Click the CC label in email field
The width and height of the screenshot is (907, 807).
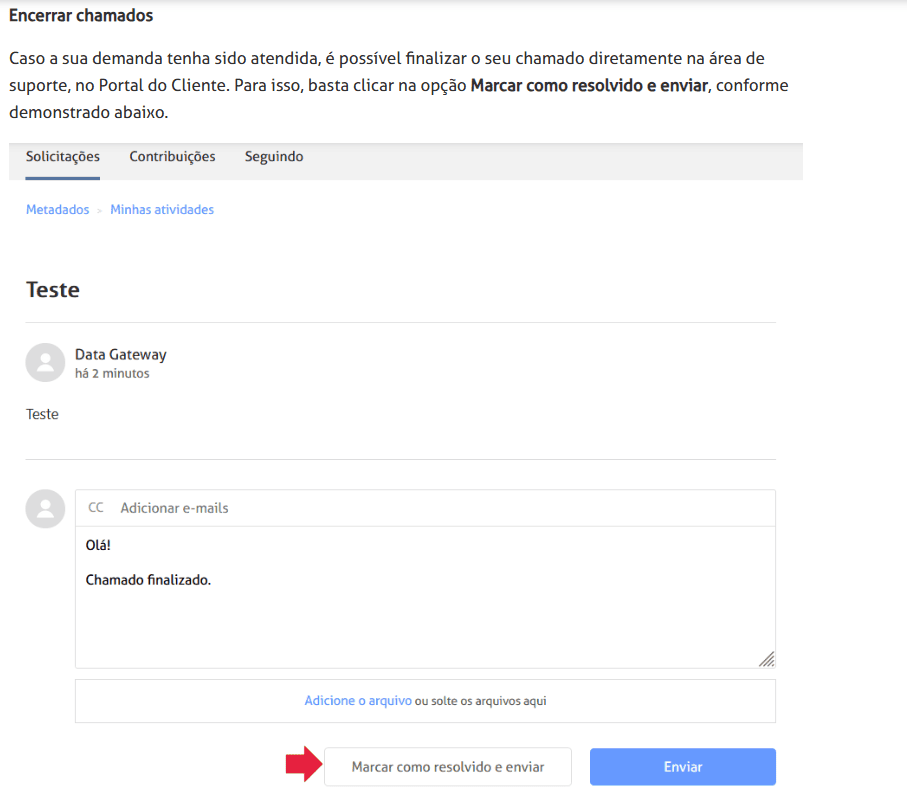tap(96, 508)
